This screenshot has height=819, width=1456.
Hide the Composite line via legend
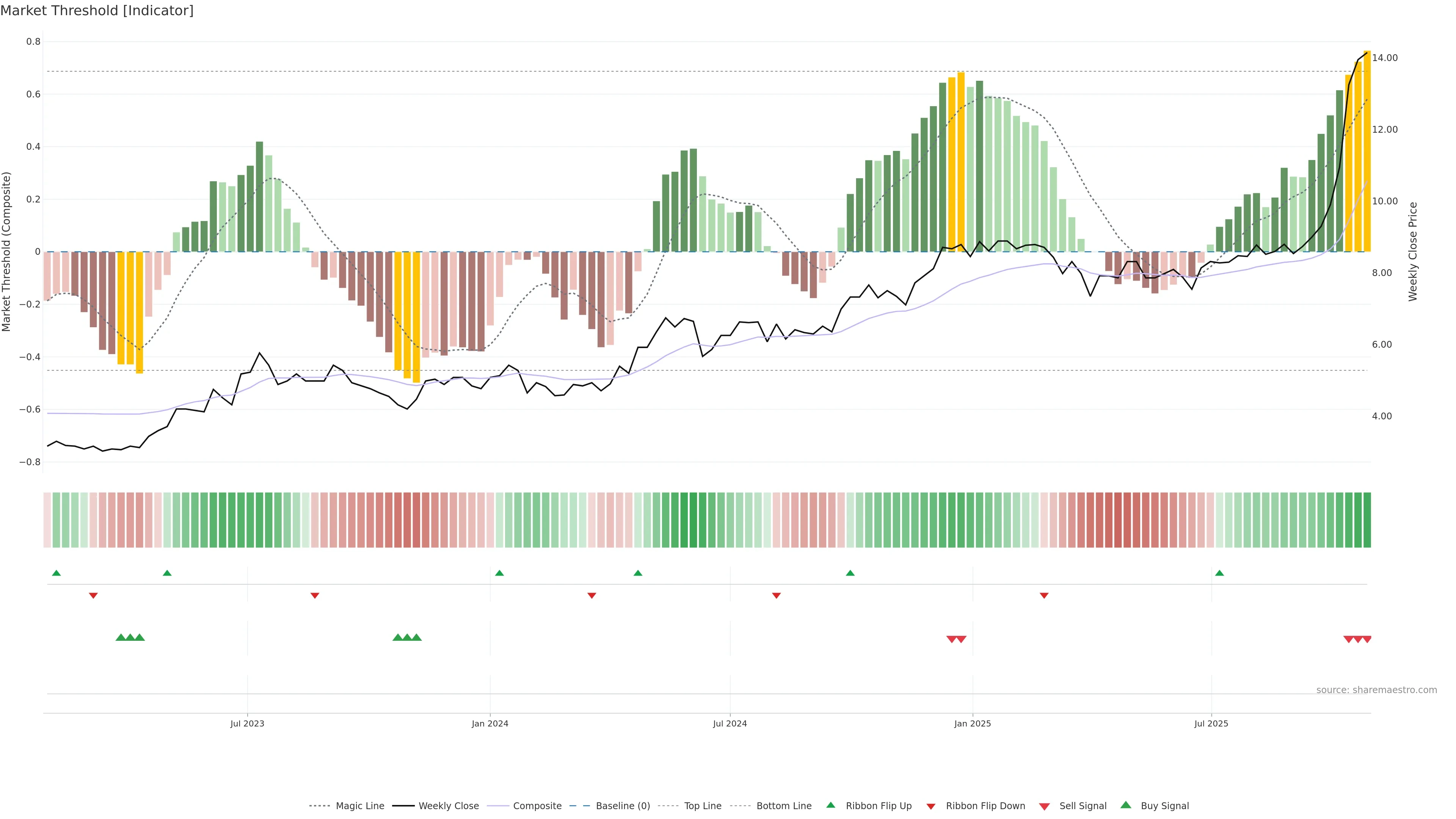pos(537,806)
